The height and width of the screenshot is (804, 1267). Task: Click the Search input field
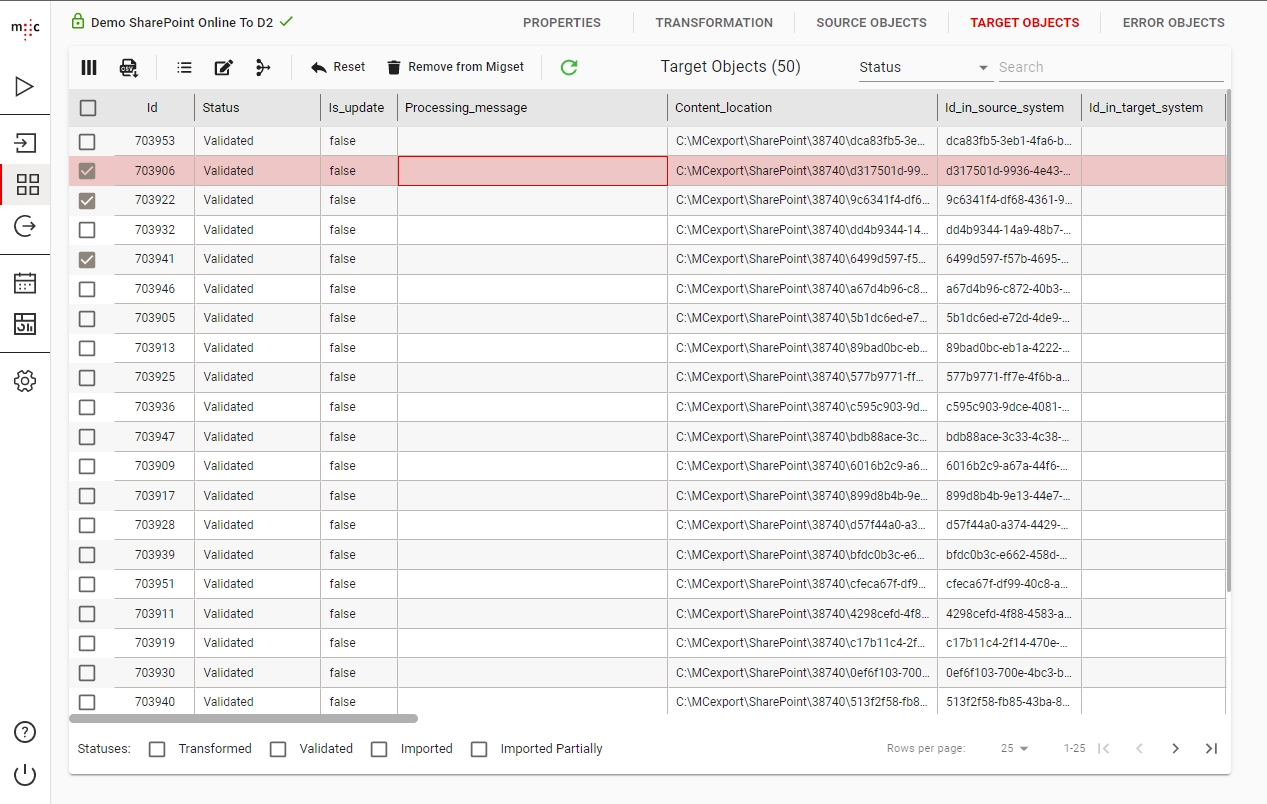tap(1110, 67)
